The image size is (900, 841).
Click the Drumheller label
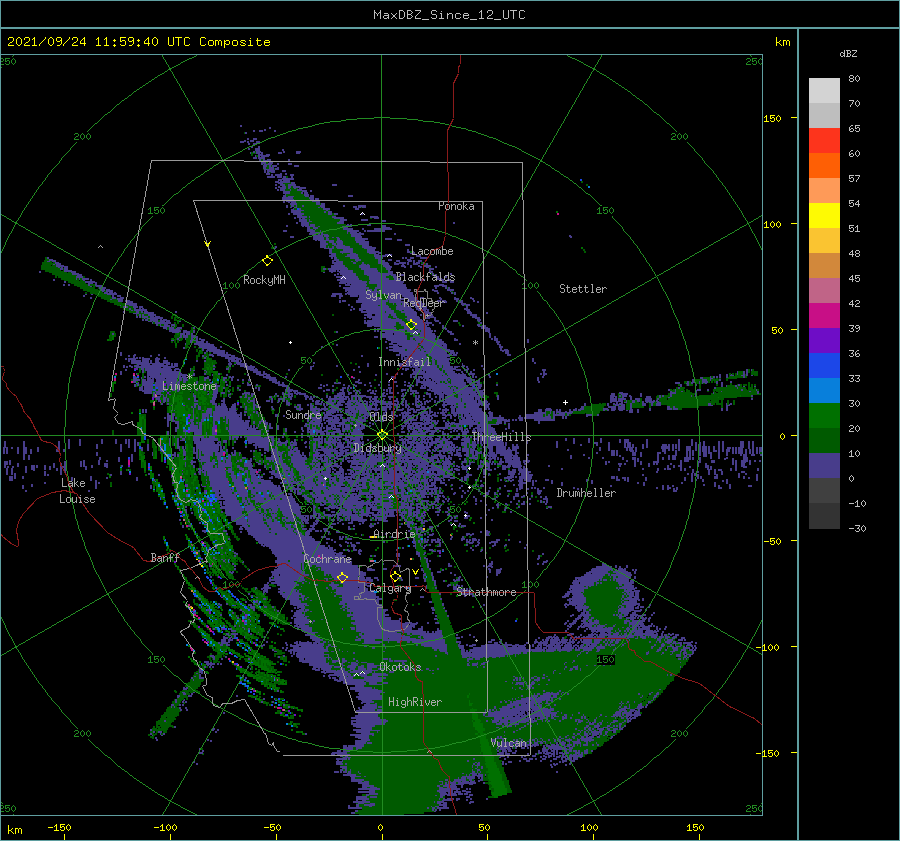click(586, 493)
